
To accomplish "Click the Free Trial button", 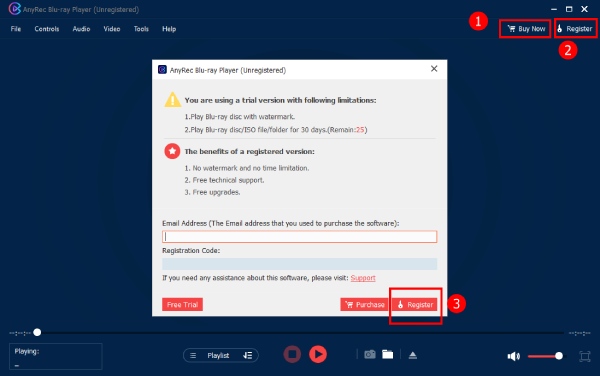I will click(x=182, y=305).
